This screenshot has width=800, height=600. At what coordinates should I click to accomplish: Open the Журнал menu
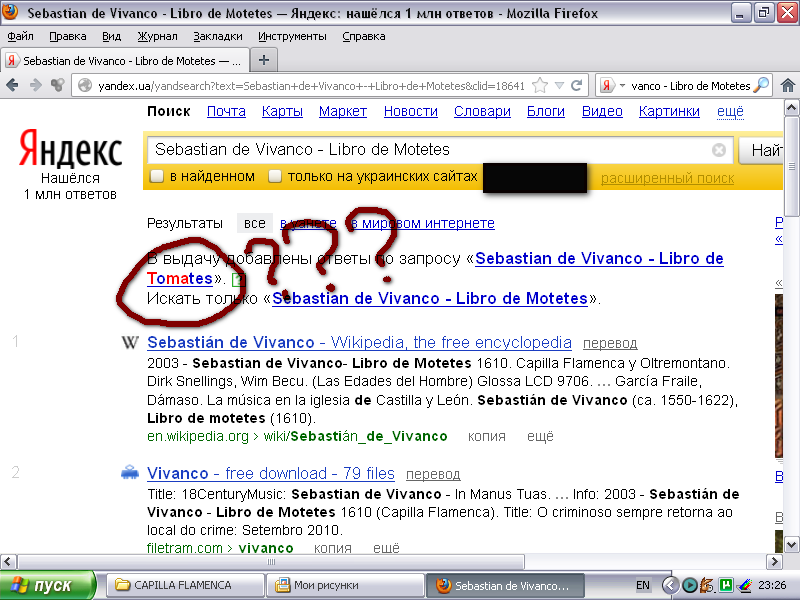157,36
